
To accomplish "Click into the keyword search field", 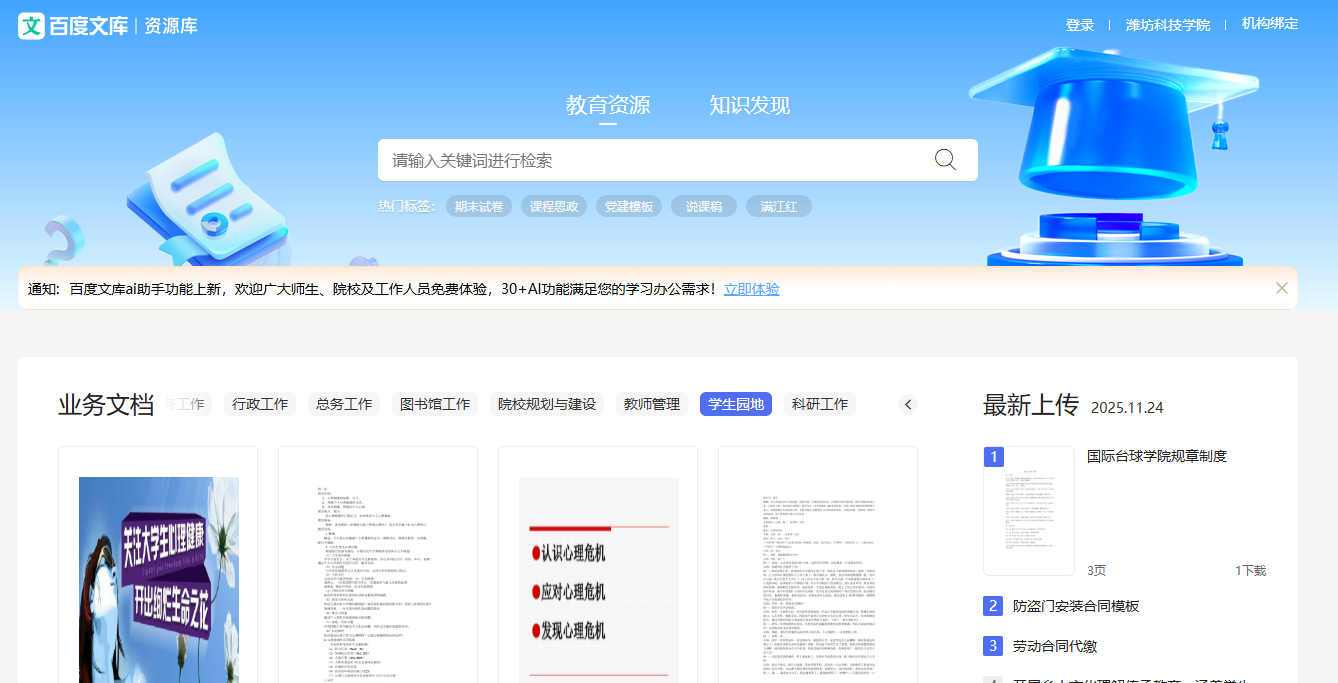I will click(650, 160).
